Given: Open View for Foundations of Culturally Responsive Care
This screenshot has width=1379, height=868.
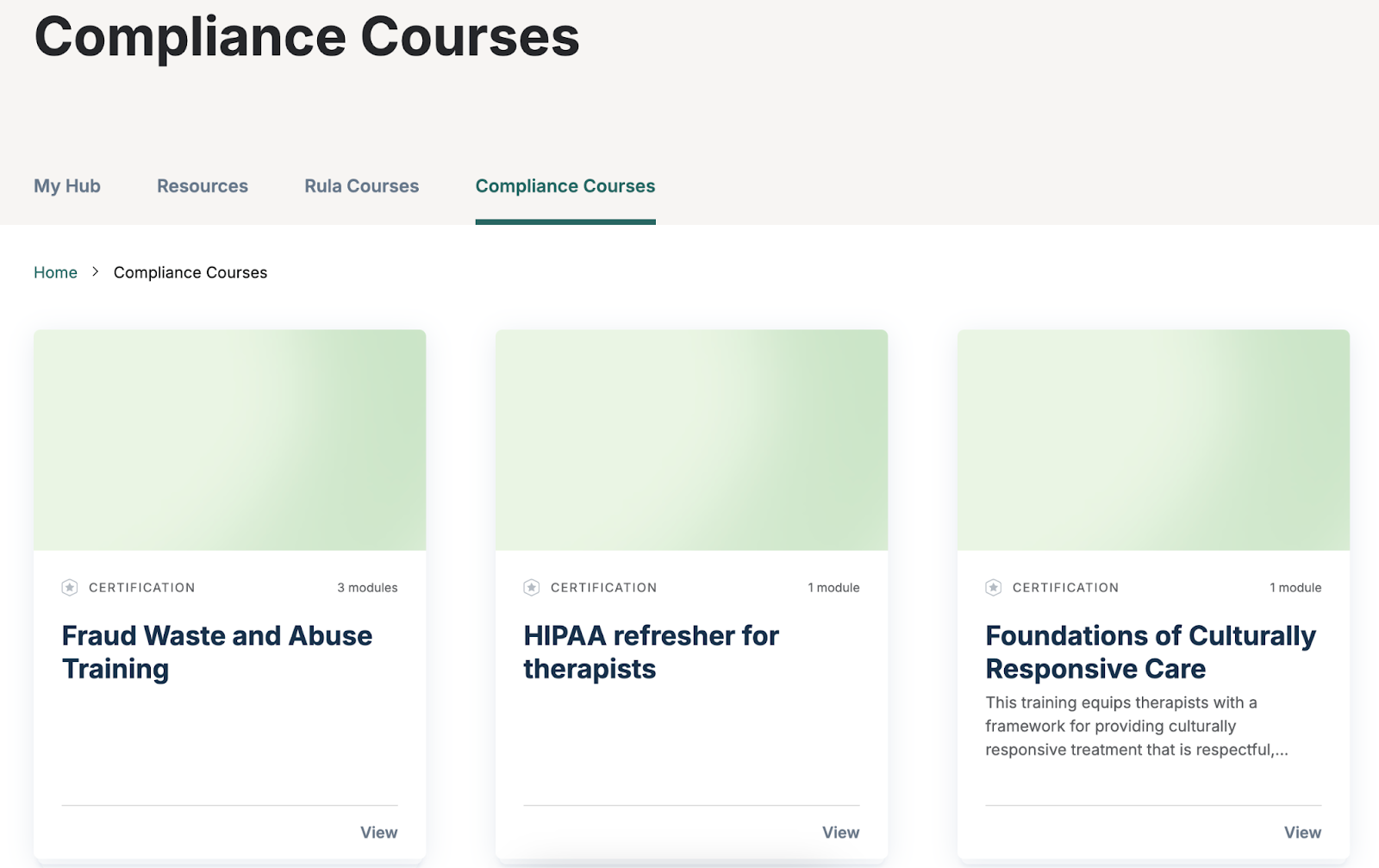Looking at the screenshot, I should coord(1302,833).
